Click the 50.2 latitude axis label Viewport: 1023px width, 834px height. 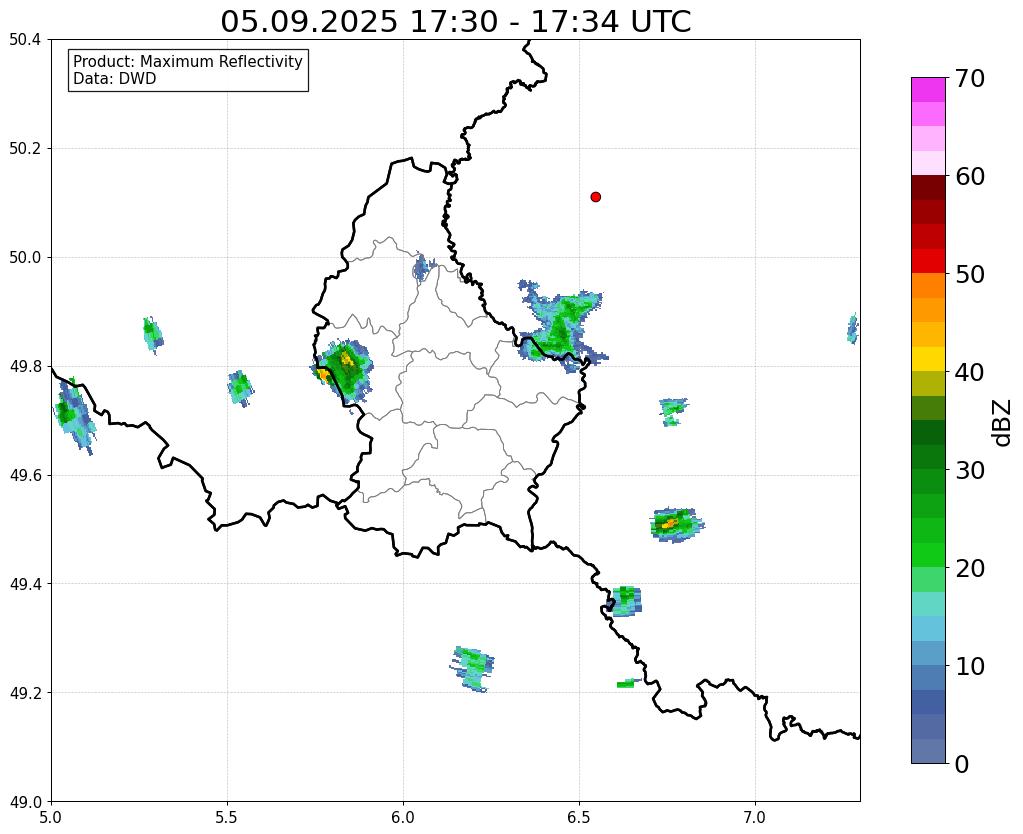point(25,148)
